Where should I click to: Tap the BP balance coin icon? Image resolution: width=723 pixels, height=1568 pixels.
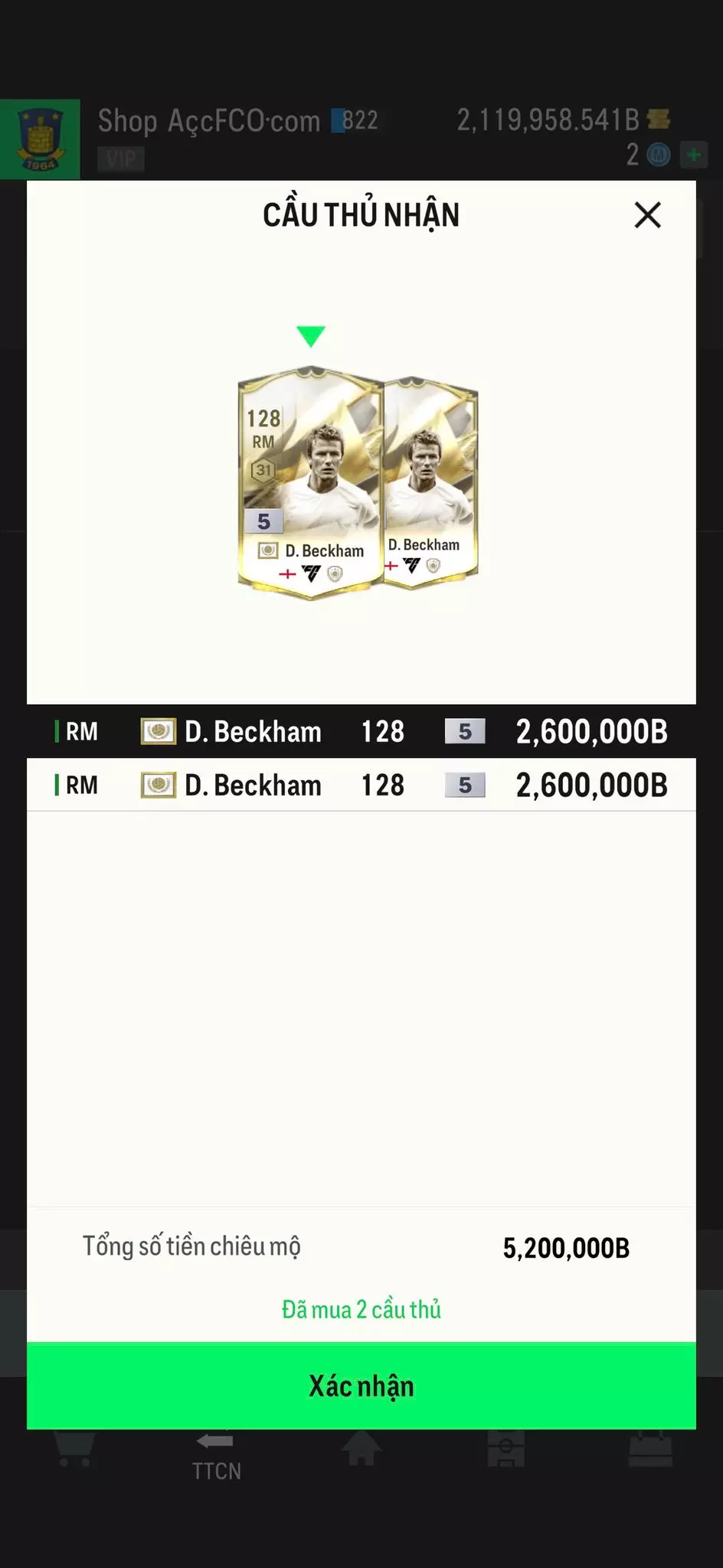tap(659, 119)
